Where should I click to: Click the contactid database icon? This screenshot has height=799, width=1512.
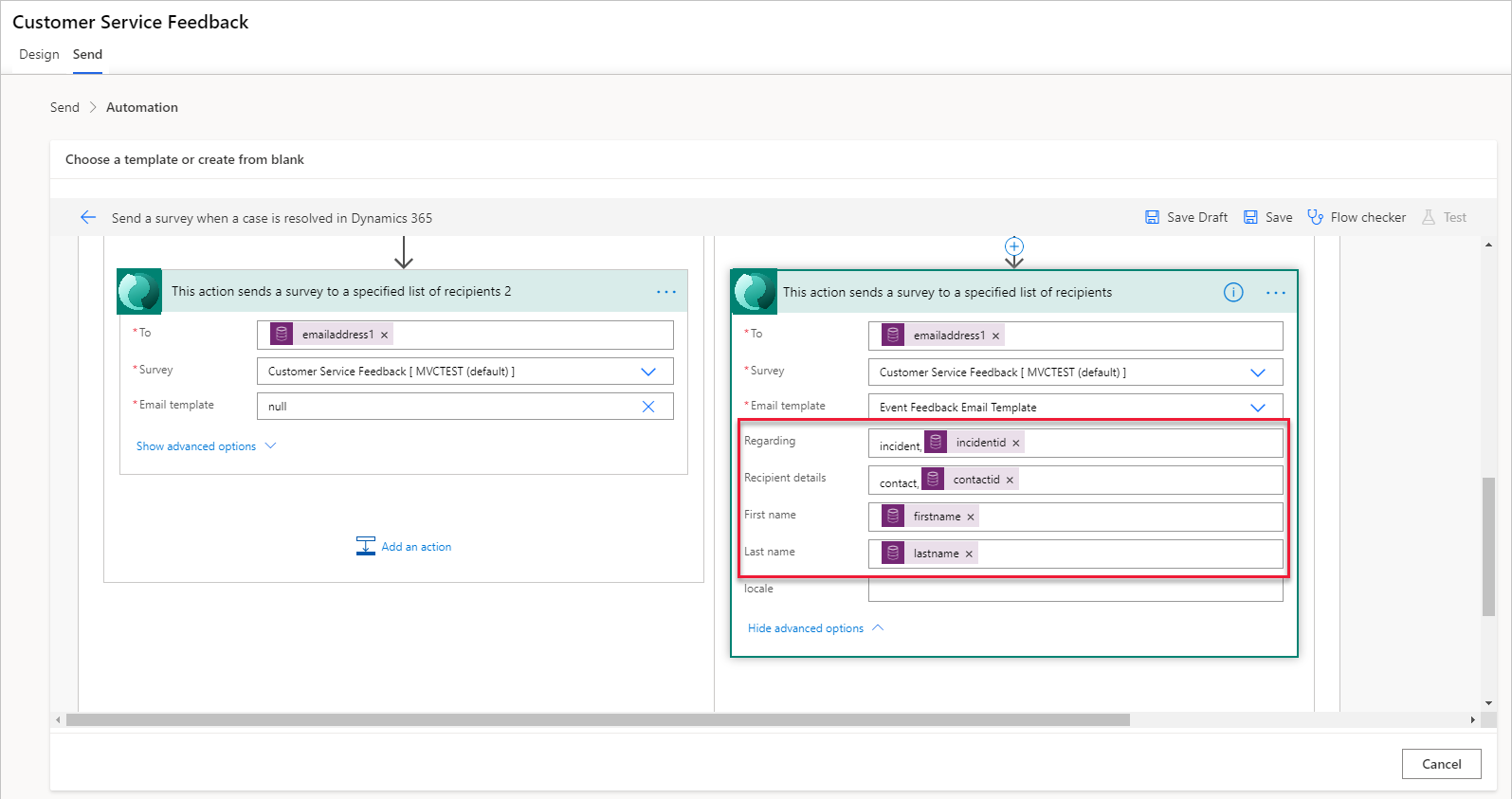click(933, 479)
